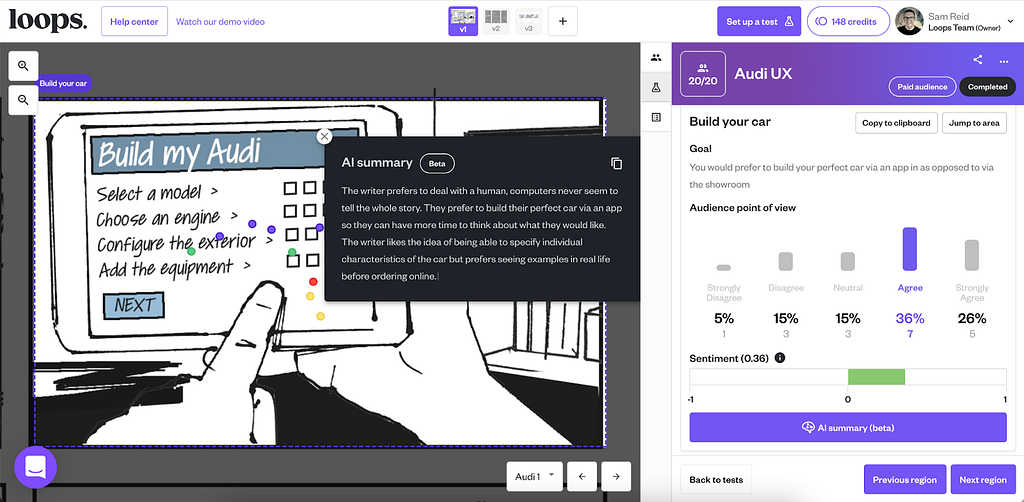Click the Build your car region label

[x=62, y=84]
